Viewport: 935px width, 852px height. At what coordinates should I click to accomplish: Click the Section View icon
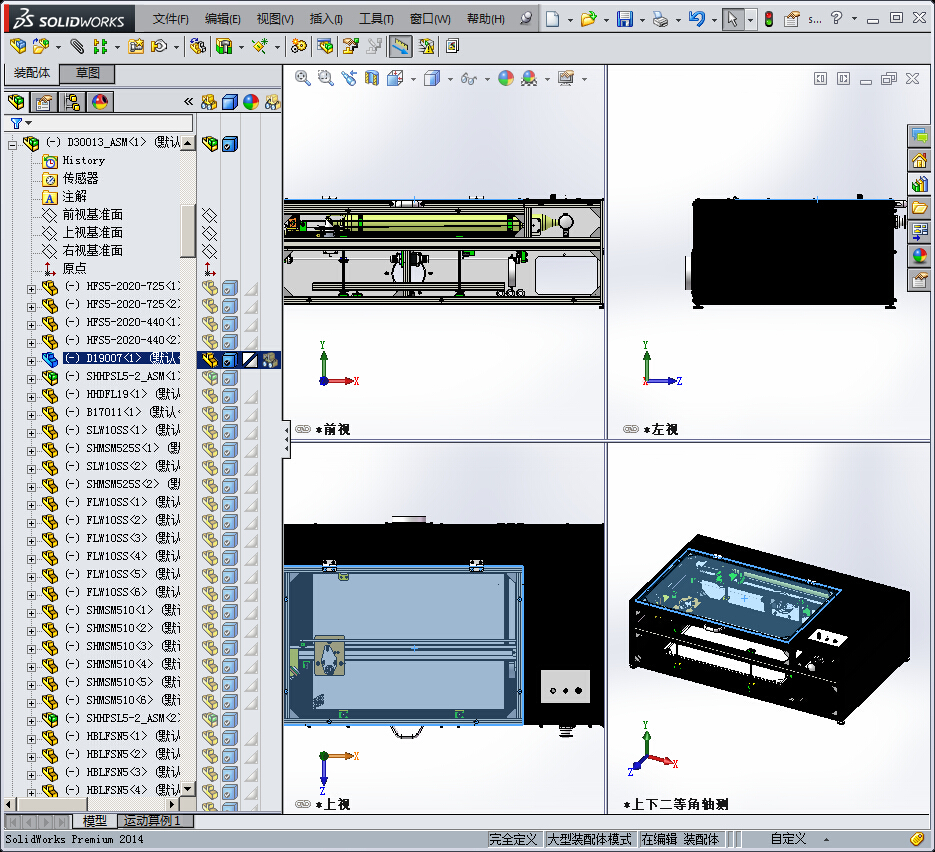coord(372,78)
